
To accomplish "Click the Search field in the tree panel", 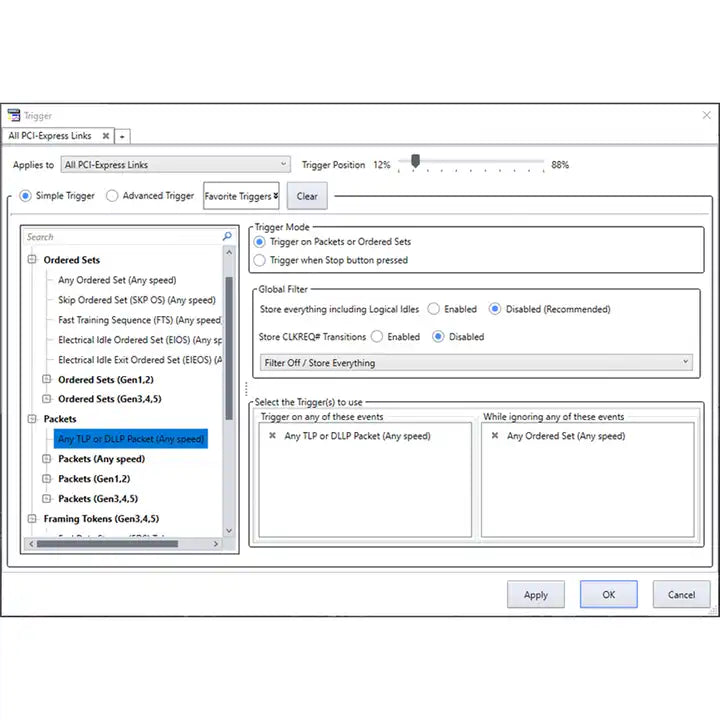I will pos(120,237).
